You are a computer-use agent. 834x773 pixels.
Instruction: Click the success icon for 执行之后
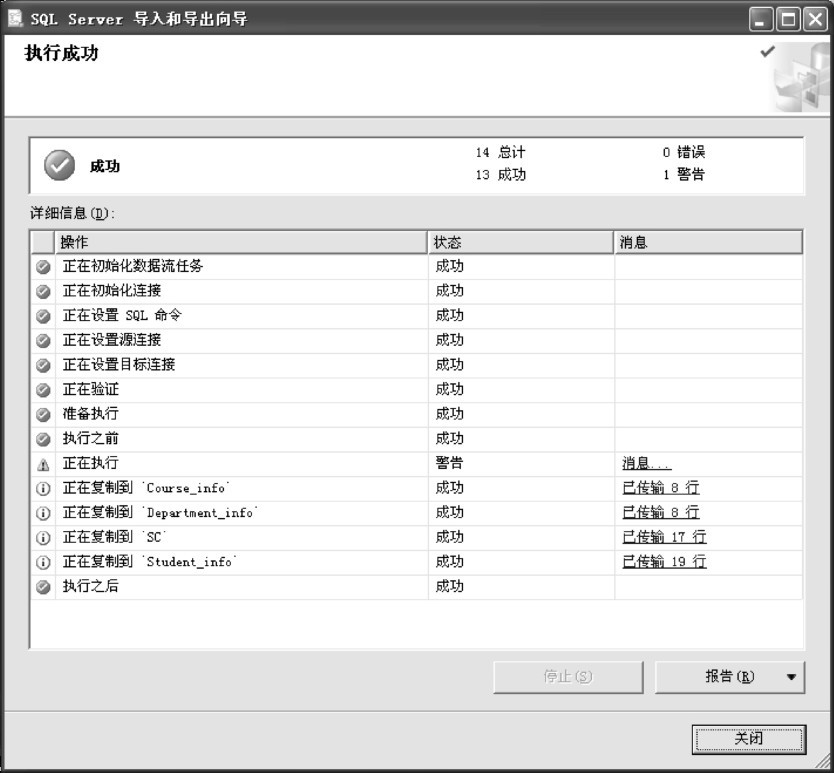tap(43, 587)
